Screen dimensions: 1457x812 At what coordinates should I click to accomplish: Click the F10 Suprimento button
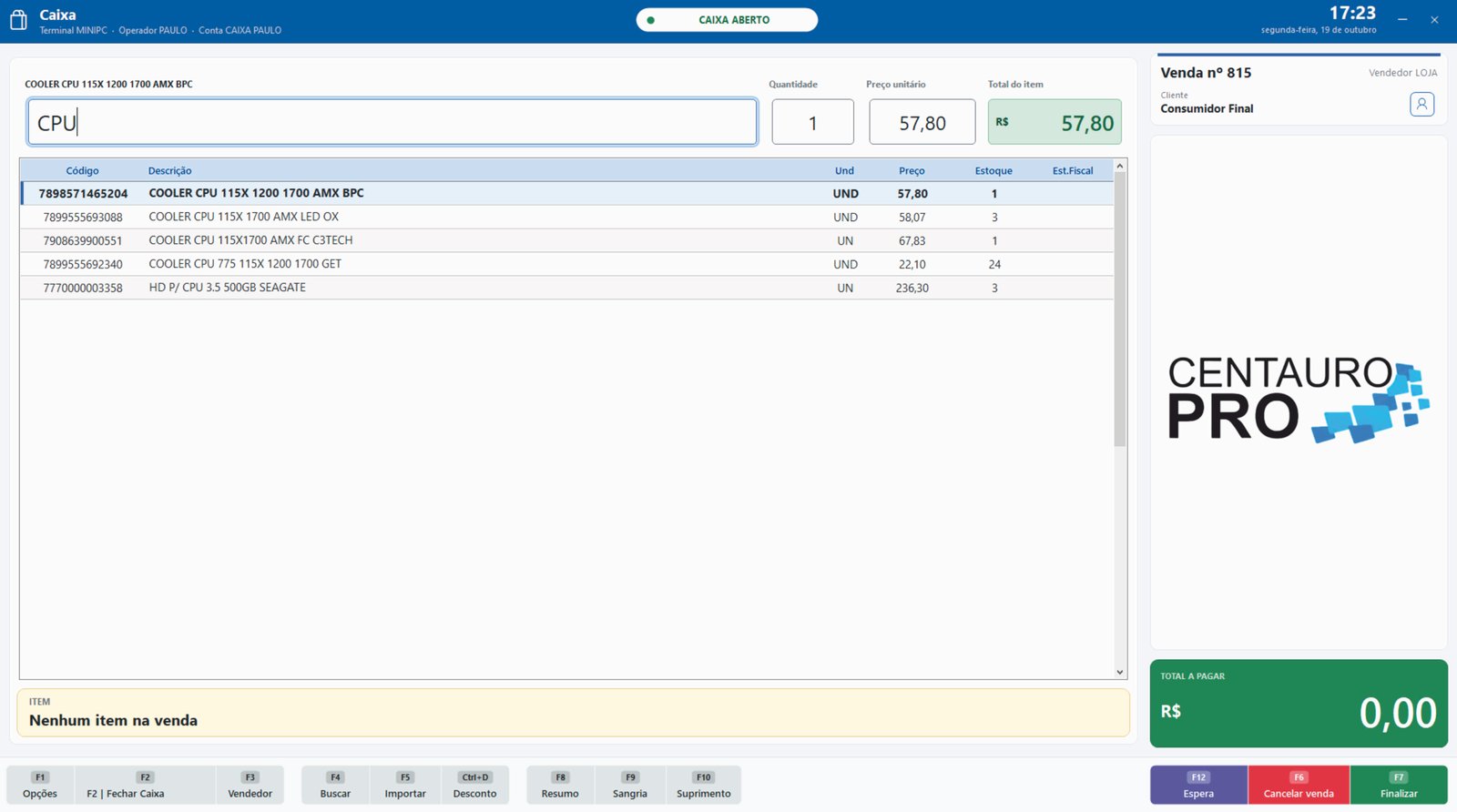pos(704,785)
